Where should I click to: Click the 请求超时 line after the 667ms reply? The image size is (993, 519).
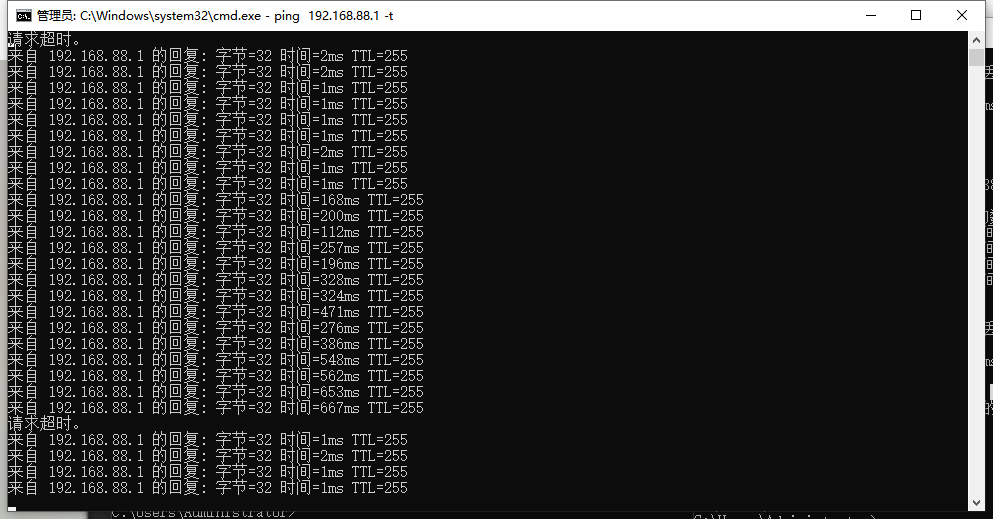coord(44,424)
